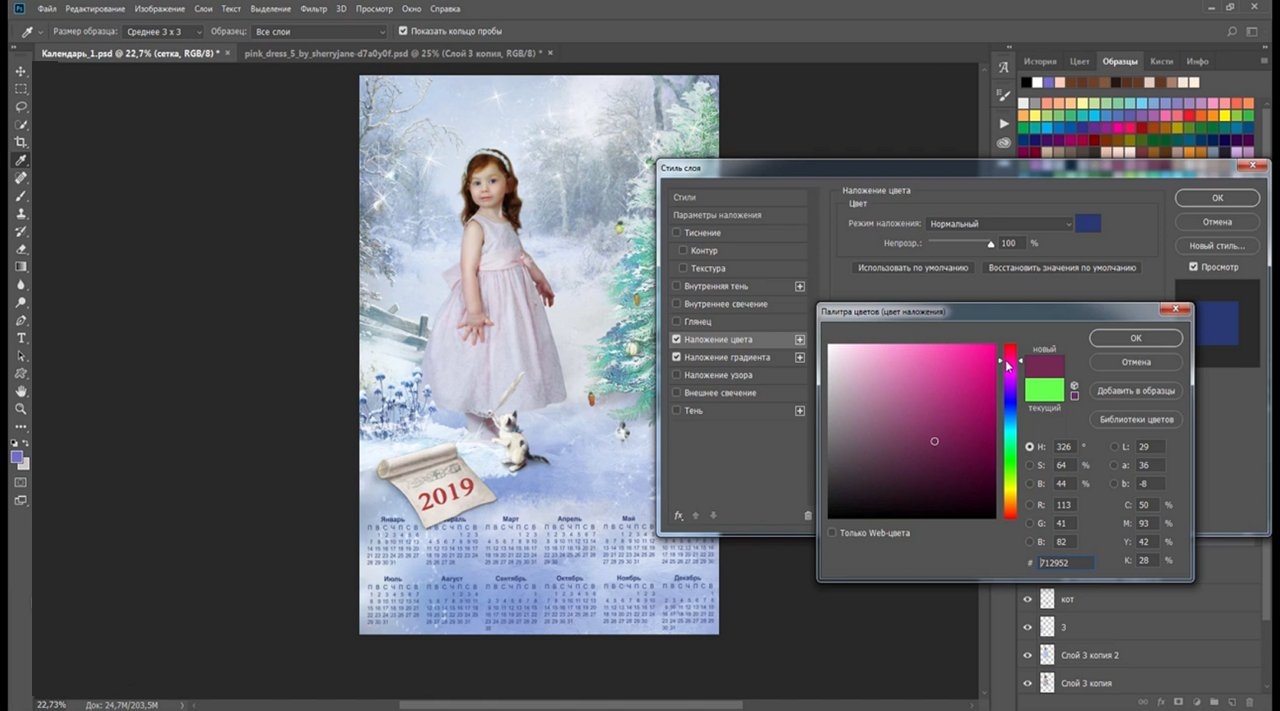Select the Gradient tool
The image size is (1280, 711).
click(x=21, y=267)
